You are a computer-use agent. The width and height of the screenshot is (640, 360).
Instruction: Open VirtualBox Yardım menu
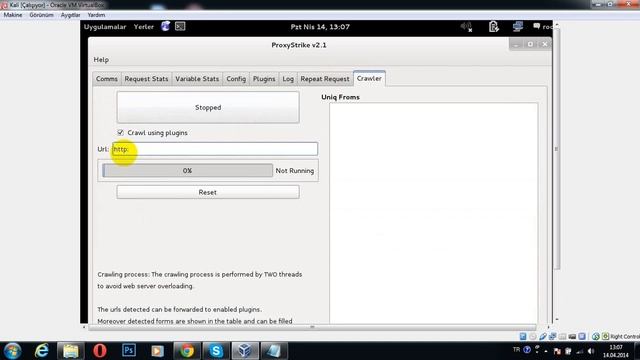96,15
